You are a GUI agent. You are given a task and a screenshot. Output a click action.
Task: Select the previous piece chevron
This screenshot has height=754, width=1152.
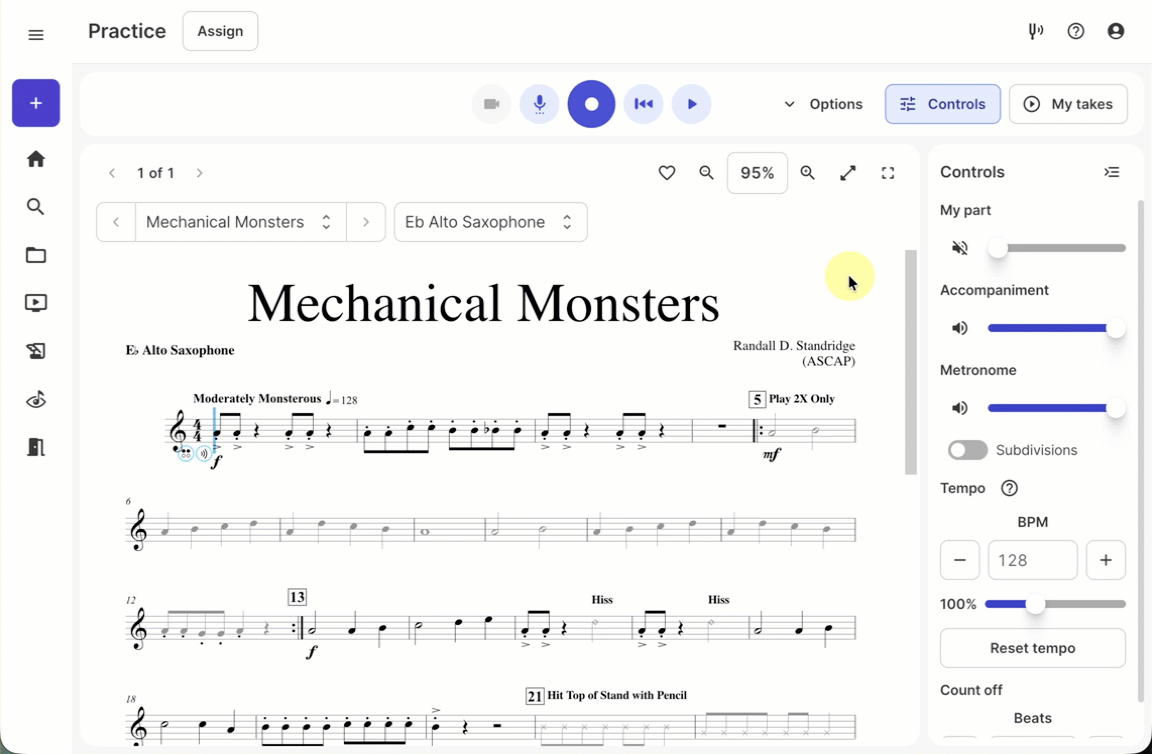tap(116, 222)
